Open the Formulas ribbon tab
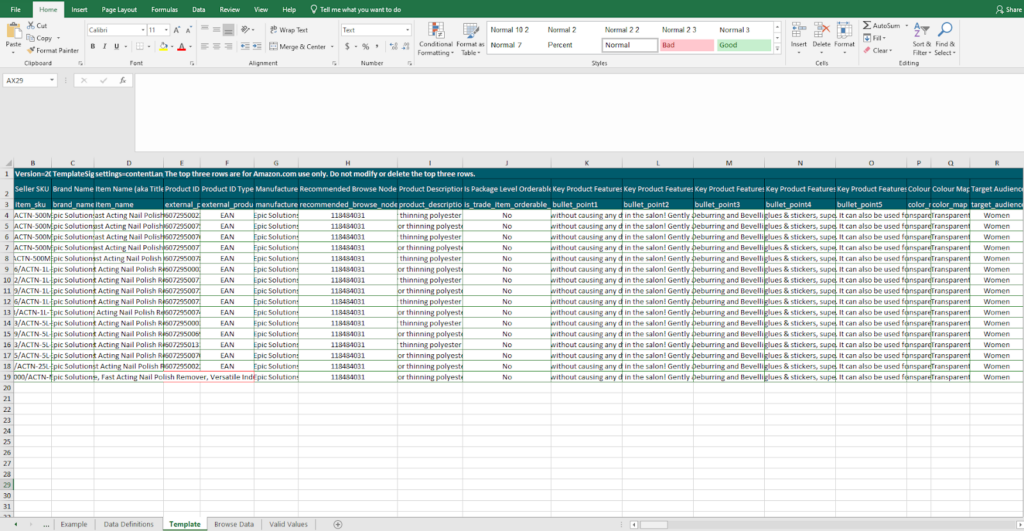 164,9
